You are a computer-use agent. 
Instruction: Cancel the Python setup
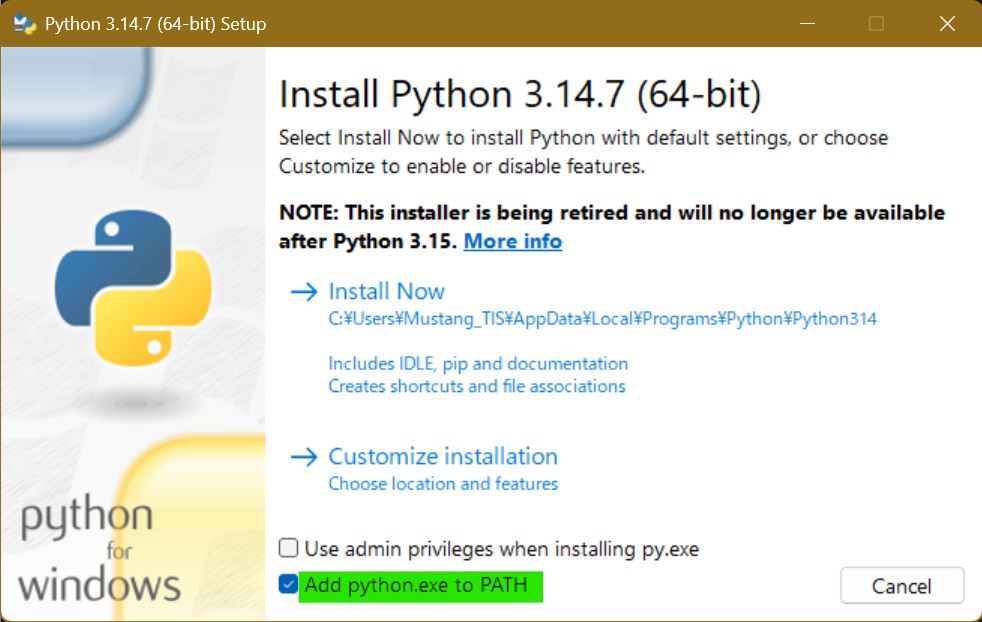pos(902,586)
